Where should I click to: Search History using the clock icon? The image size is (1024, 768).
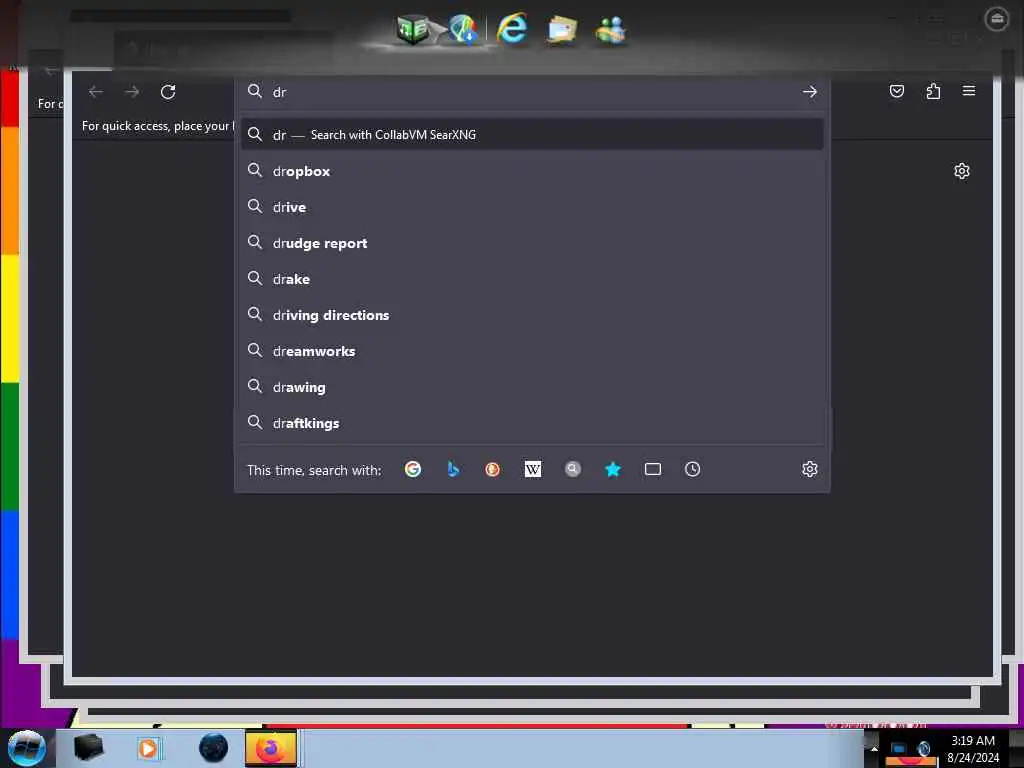click(x=692, y=469)
